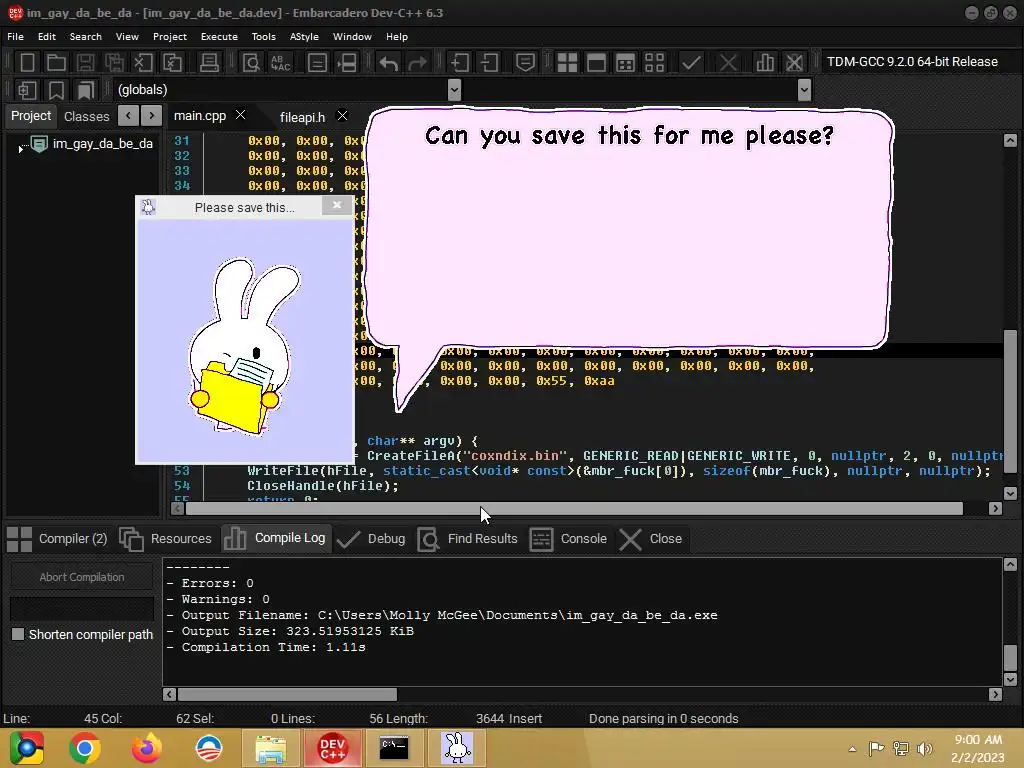Click the Close All files toolbar icon
The image size is (1024, 768).
tap(172, 63)
